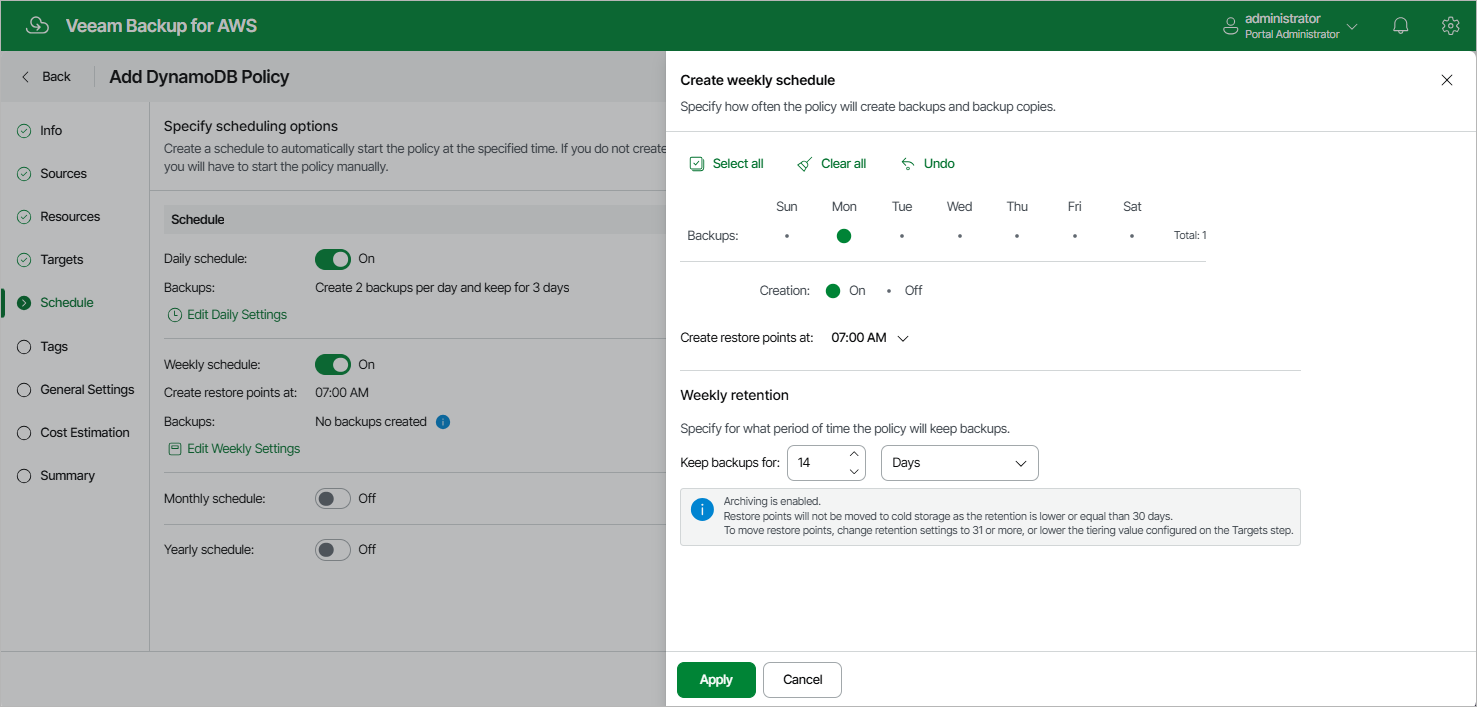Click the Edit Daily Settings clock icon
1477x707 pixels.
click(x=175, y=315)
